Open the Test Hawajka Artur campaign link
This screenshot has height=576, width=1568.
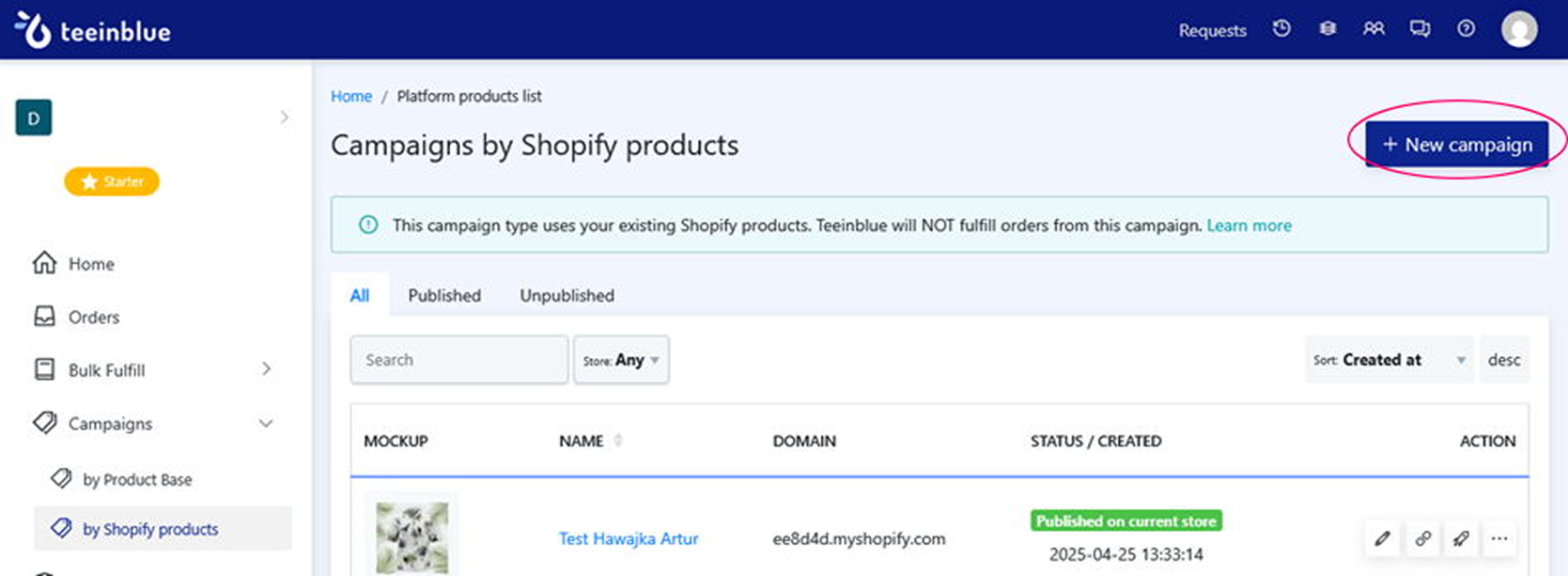coord(629,538)
